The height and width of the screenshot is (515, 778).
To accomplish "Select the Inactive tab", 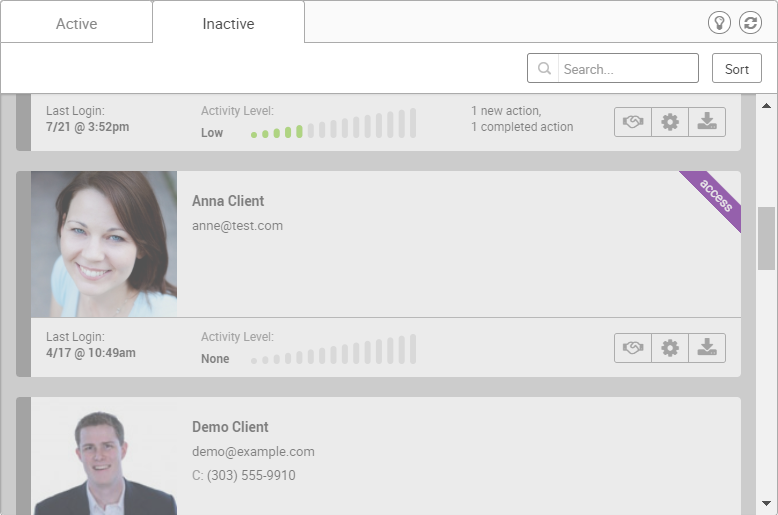I will 228,23.
